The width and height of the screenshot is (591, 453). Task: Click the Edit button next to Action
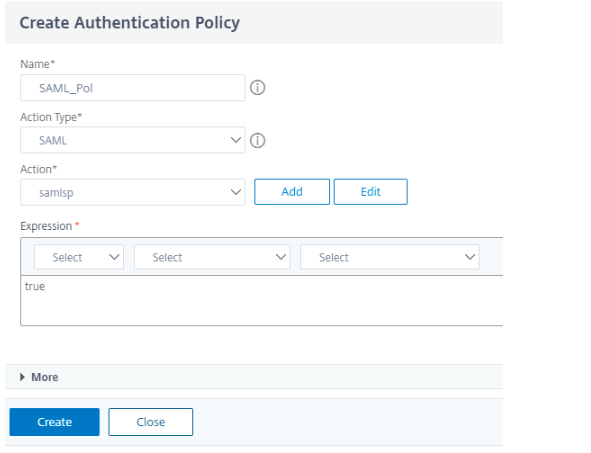click(371, 192)
